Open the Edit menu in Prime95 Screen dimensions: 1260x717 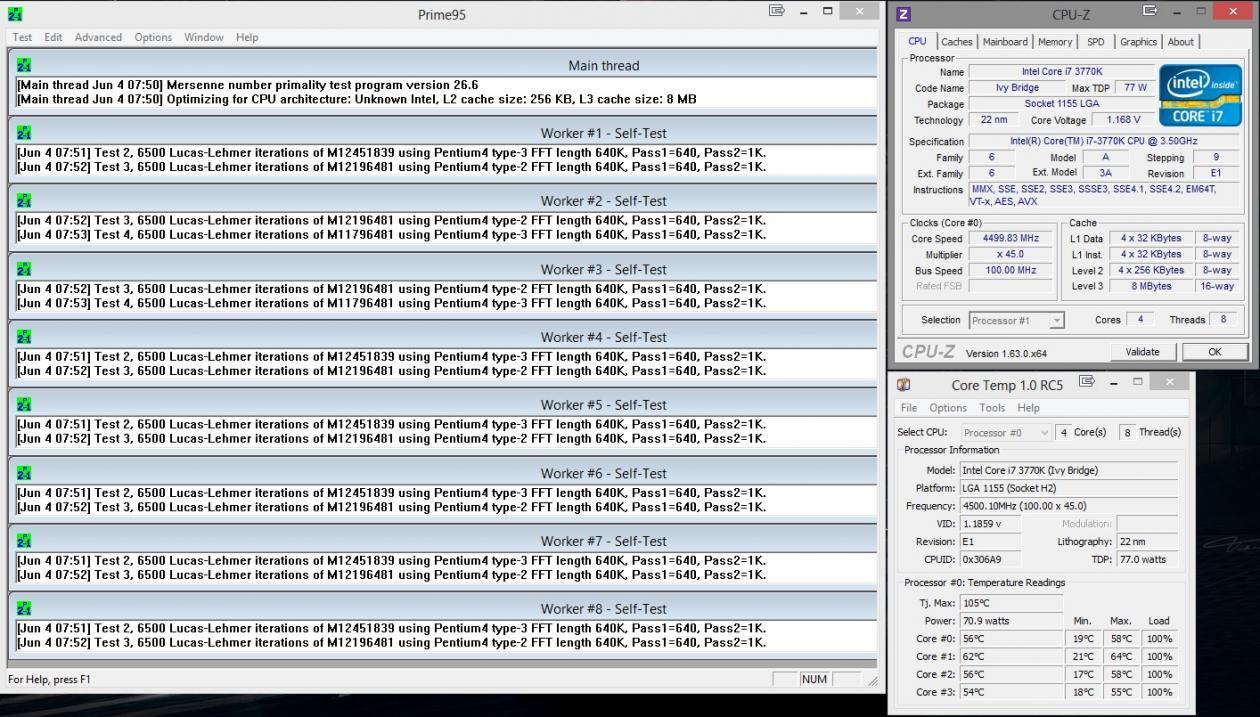[x=53, y=37]
